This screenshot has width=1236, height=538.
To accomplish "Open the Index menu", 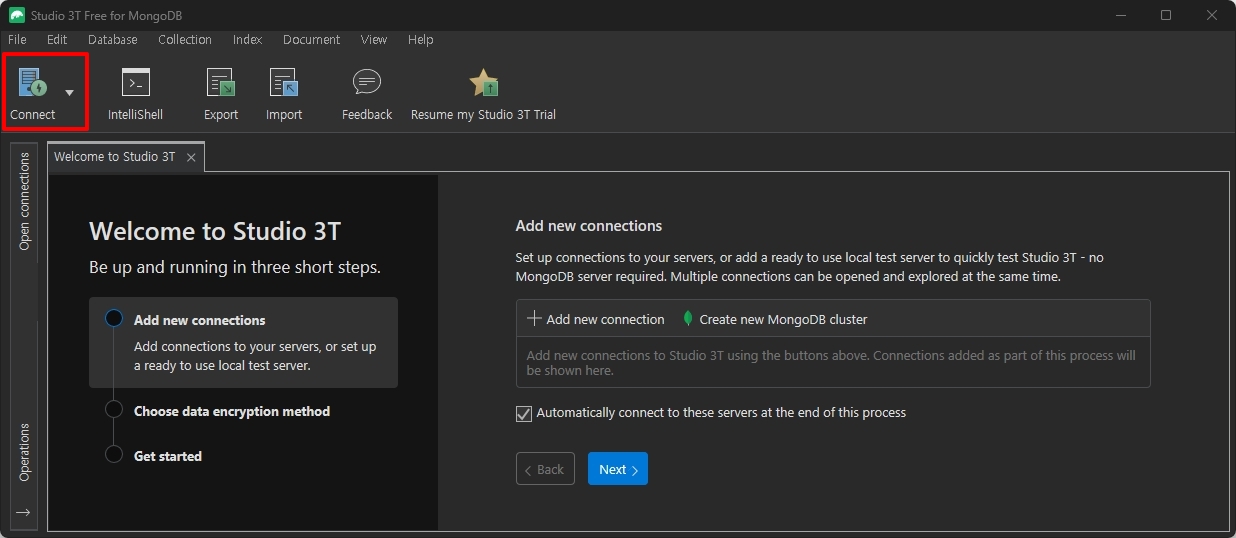I will [247, 40].
